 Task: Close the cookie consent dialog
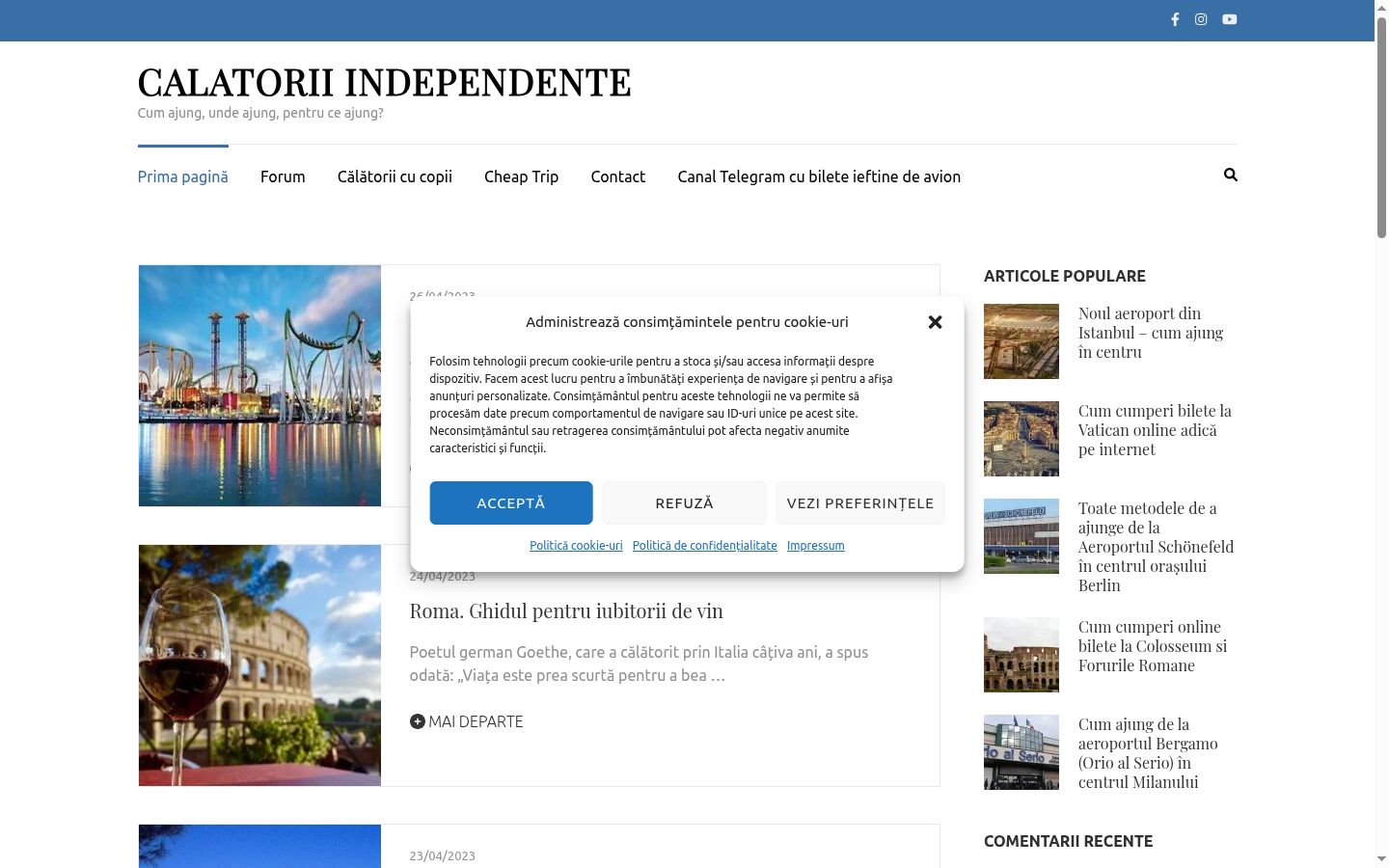click(935, 322)
